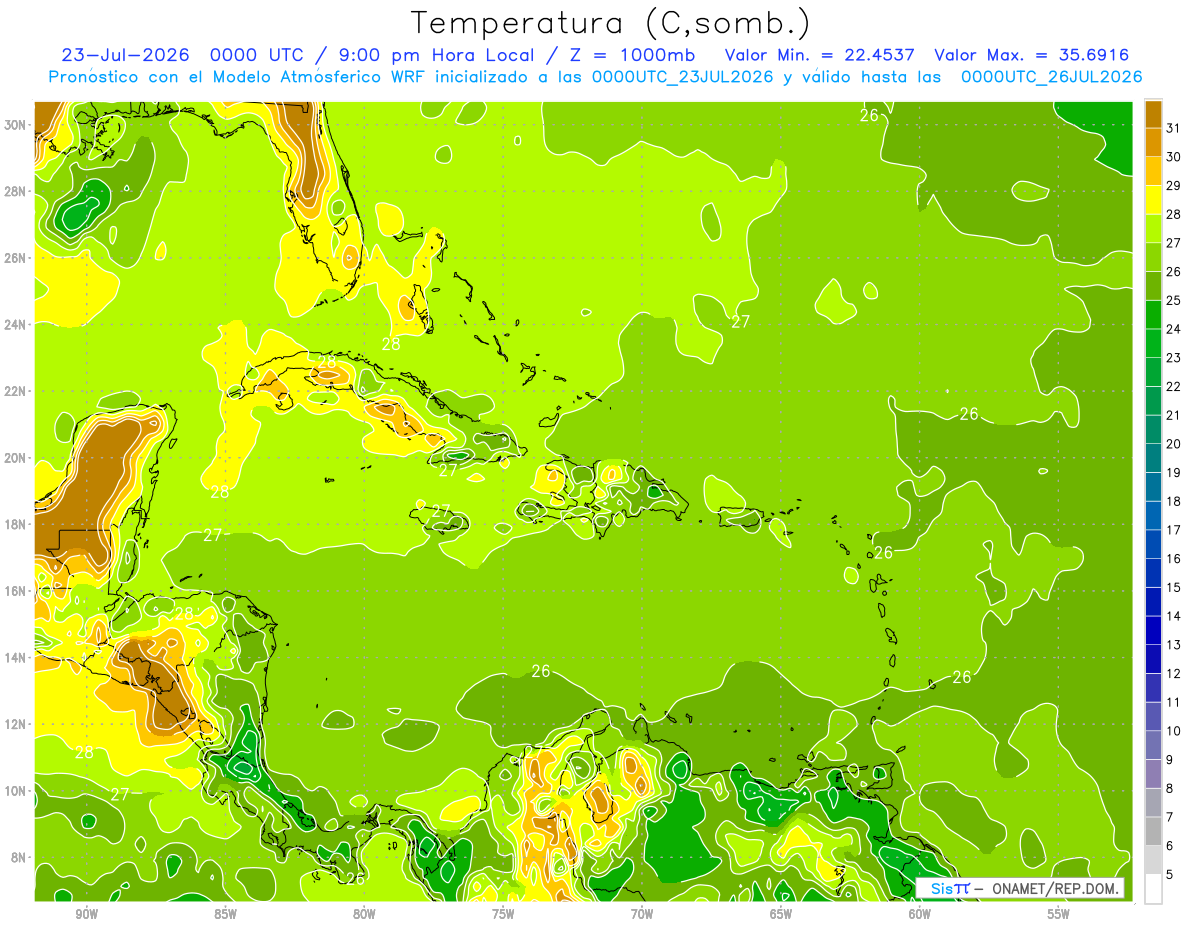This screenshot has width=1200, height=927.
Task: Click the legend value 15
Action: (x=1173, y=588)
